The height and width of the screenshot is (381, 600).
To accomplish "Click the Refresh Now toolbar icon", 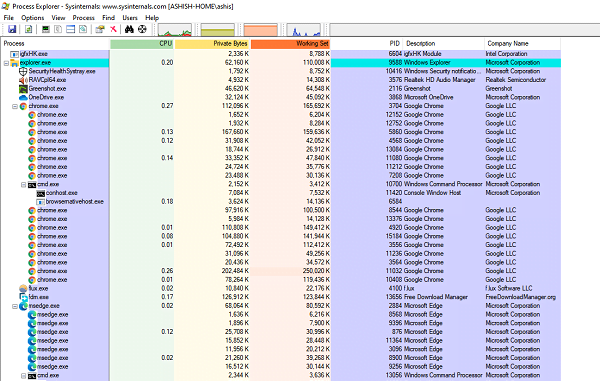I will (28, 29).
